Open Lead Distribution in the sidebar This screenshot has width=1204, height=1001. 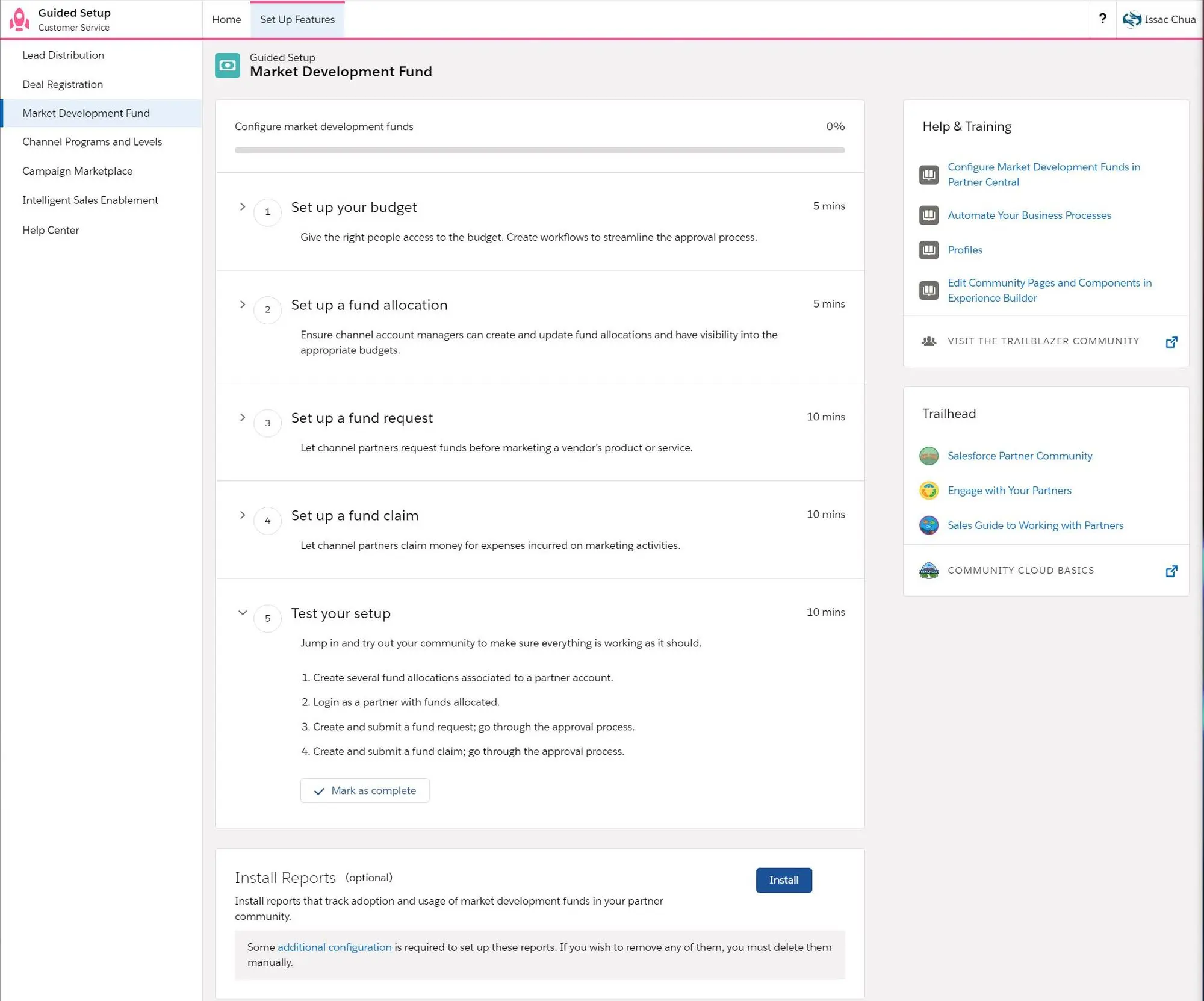click(63, 55)
